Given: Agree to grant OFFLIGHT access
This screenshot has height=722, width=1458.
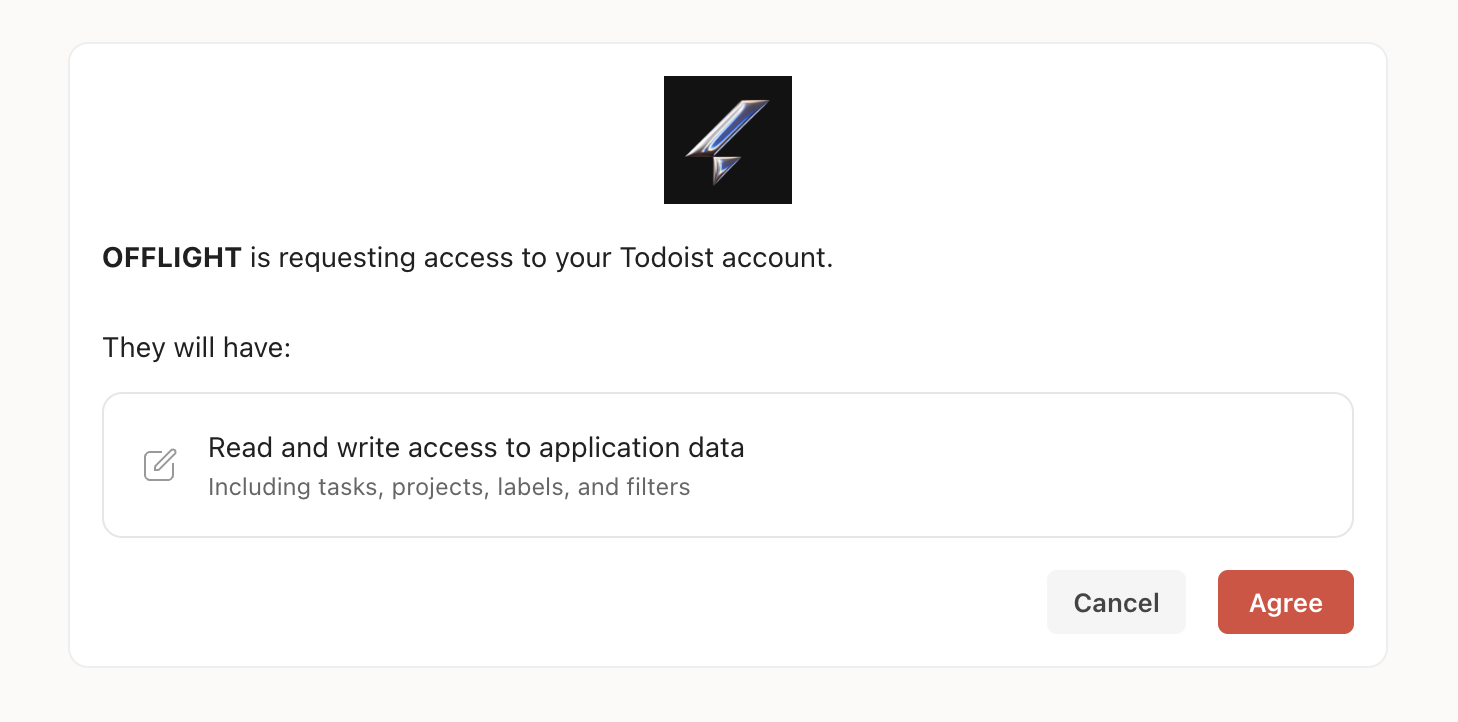Looking at the screenshot, I should tap(1285, 602).
